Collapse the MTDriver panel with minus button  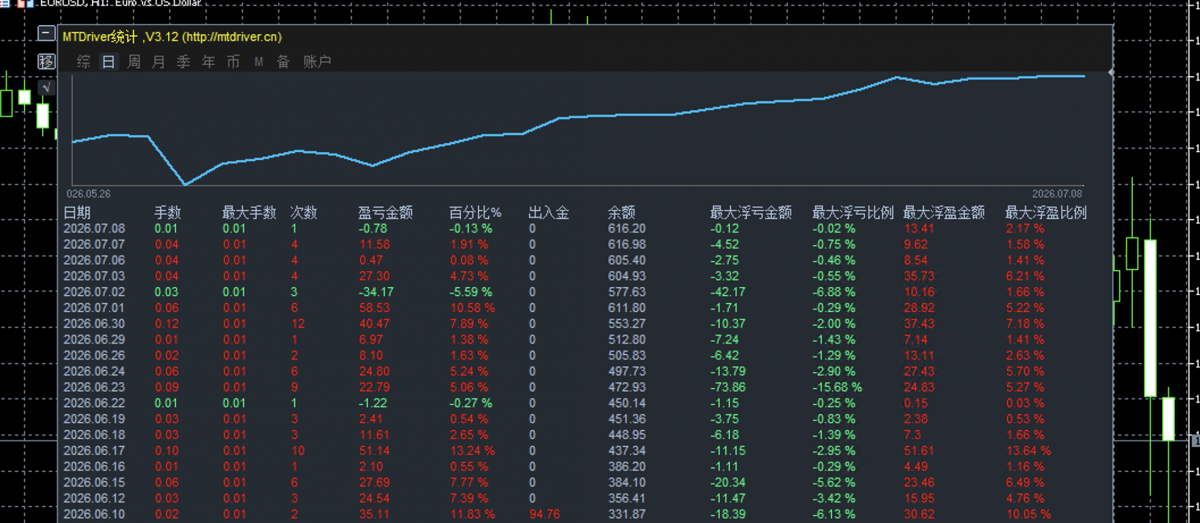tap(46, 34)
